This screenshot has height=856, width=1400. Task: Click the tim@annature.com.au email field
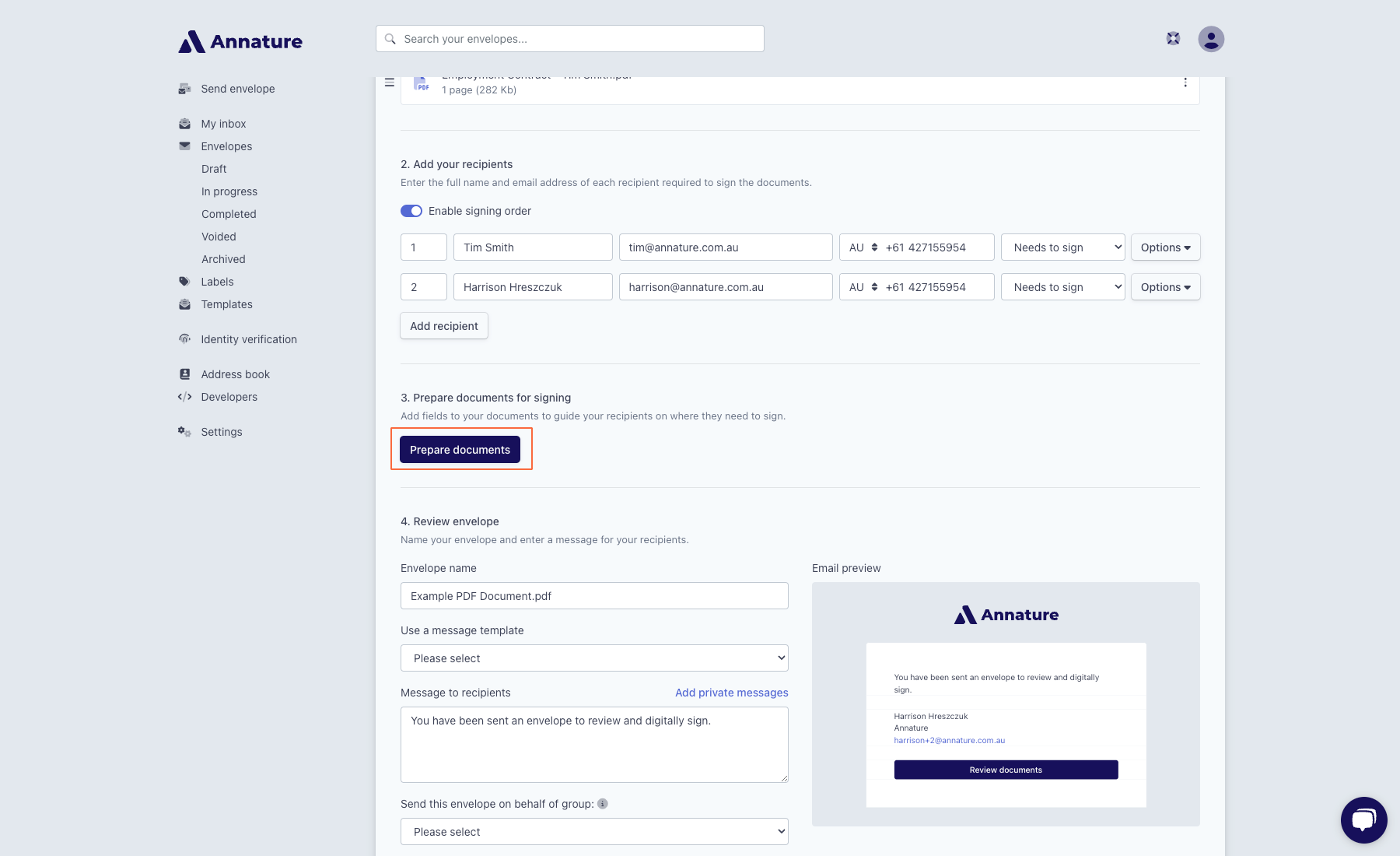(726, 247)
